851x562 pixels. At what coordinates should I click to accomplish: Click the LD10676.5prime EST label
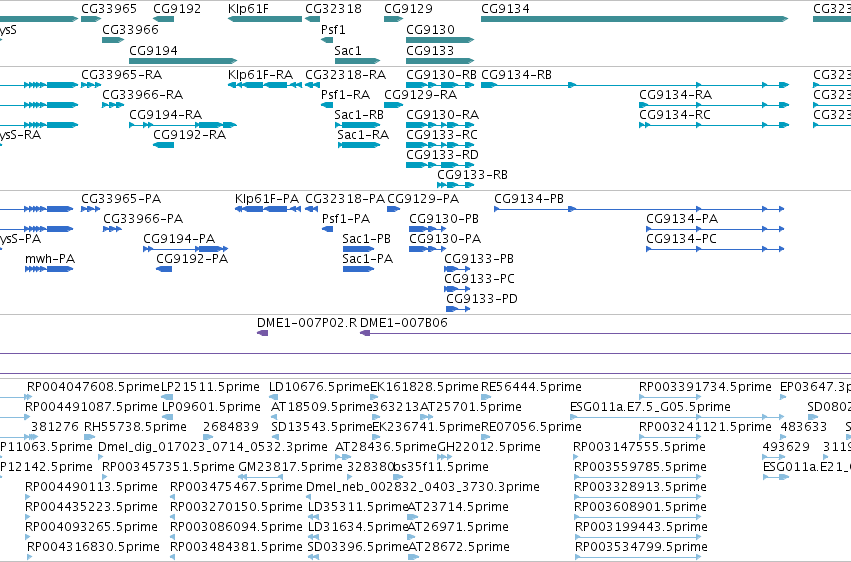[319, 387]
